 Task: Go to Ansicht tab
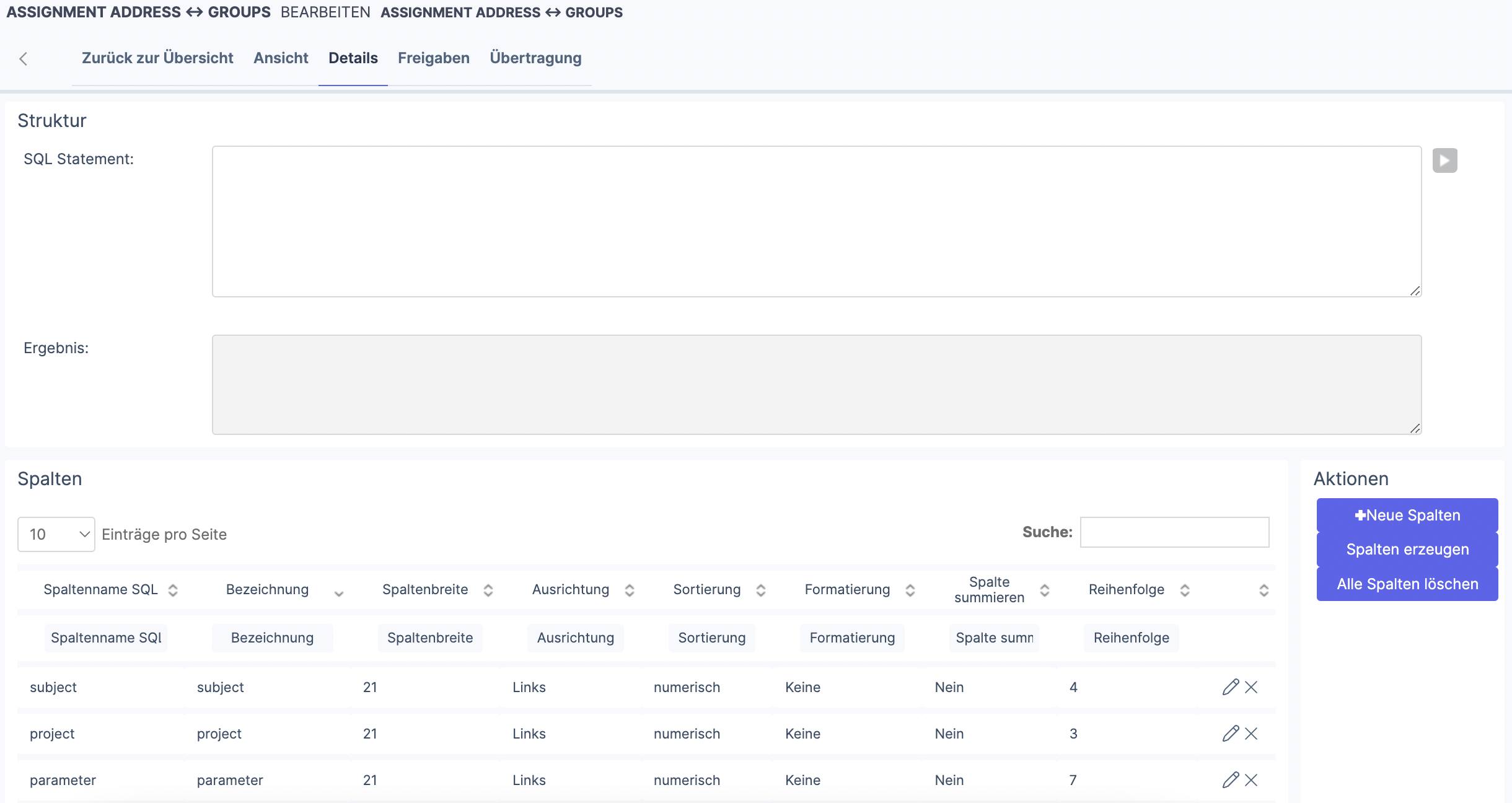click(x=281, y=58)
